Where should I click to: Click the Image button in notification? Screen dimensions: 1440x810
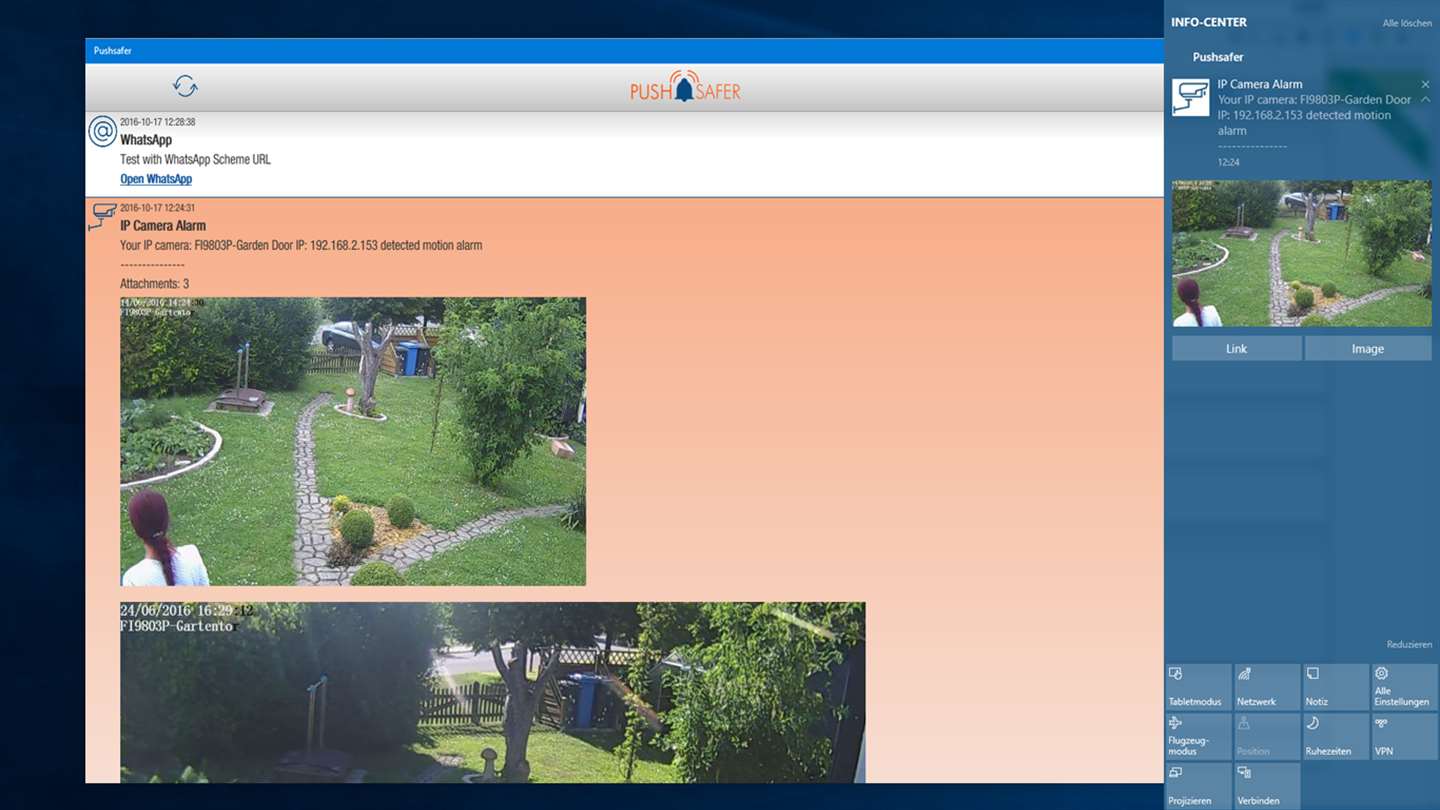(x=1368, y=348)
